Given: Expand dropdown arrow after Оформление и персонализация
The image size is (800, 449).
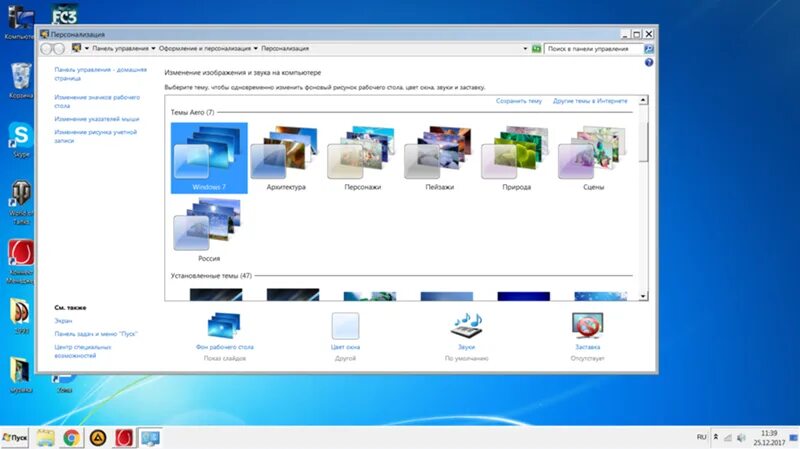Looking at the screenshot, I should [x=256, y=48].
